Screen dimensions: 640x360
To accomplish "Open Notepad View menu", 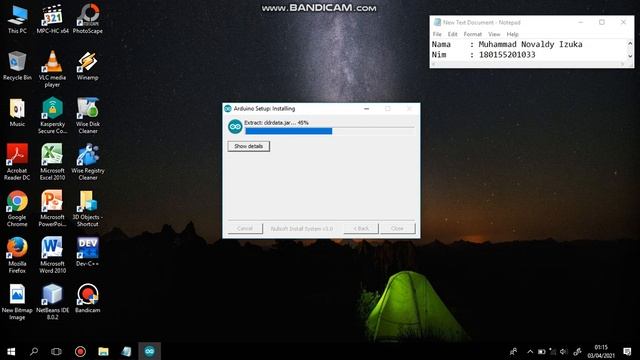I will (x=494, y=34).
